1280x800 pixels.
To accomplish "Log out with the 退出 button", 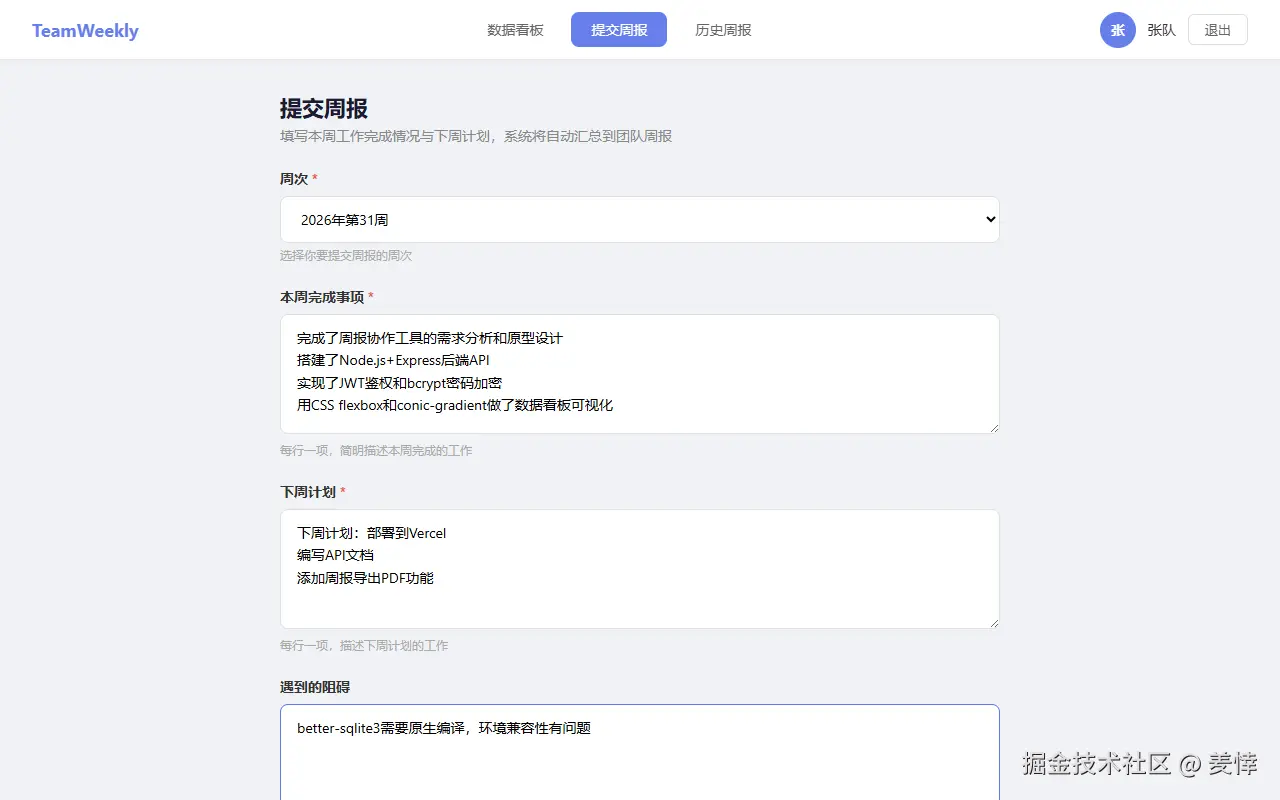I will pyautogui.click(x=1218, y=30).
